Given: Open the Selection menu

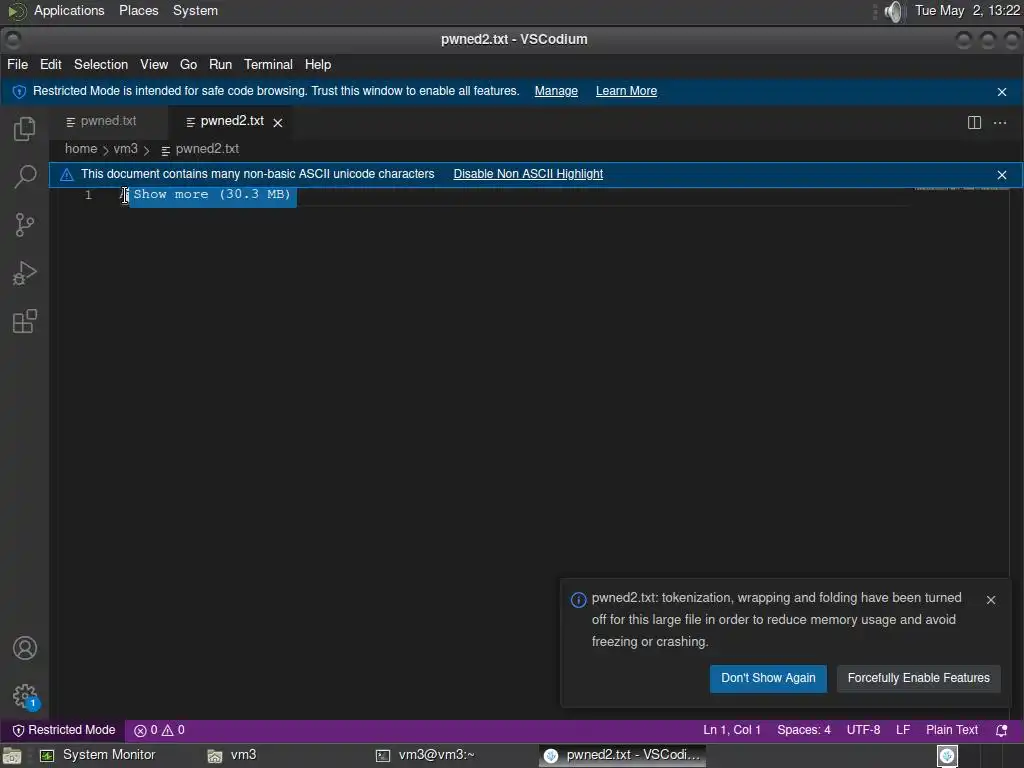Looking at the screenshot, I should point(101,65).
